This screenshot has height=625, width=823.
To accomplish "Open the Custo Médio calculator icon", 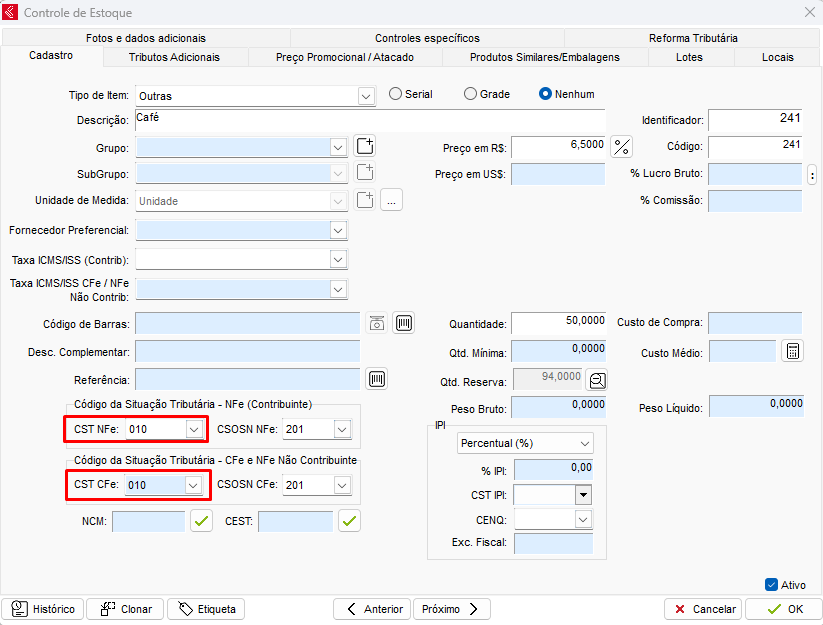I will click(792, 352).
